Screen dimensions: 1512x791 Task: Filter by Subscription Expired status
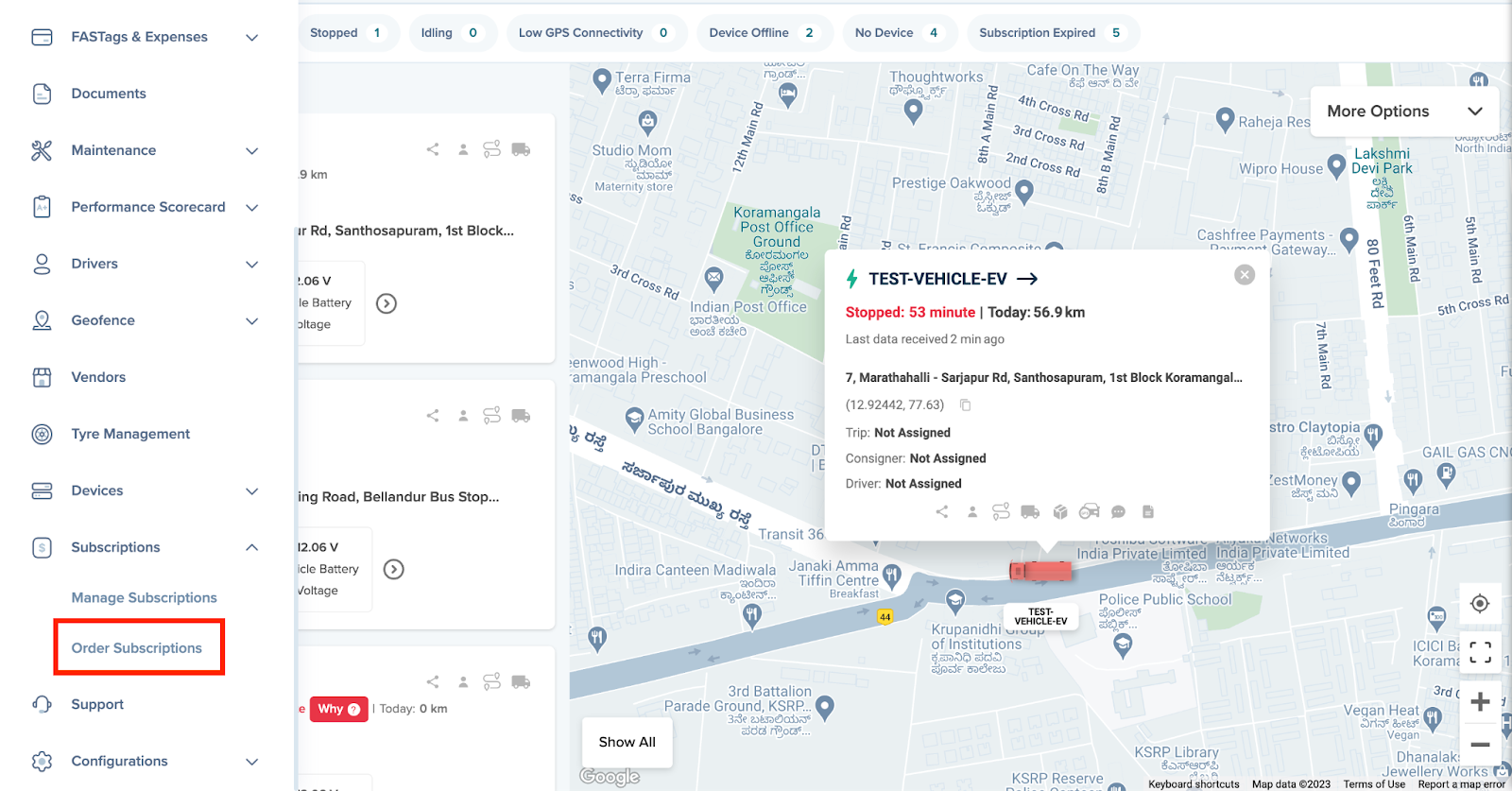click(x=1053, y=33)
